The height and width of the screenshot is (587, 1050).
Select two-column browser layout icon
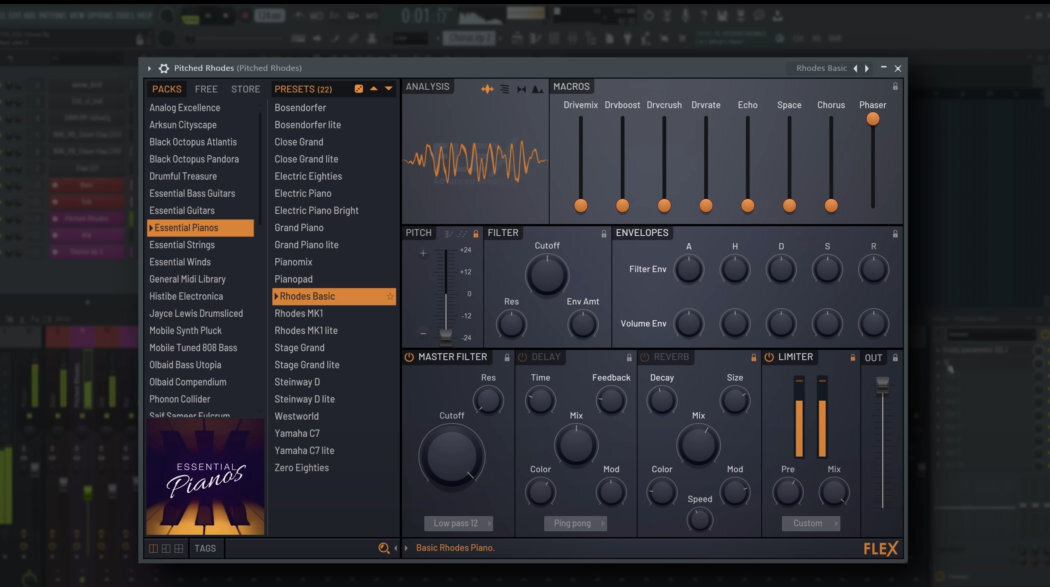coord(166,548)
